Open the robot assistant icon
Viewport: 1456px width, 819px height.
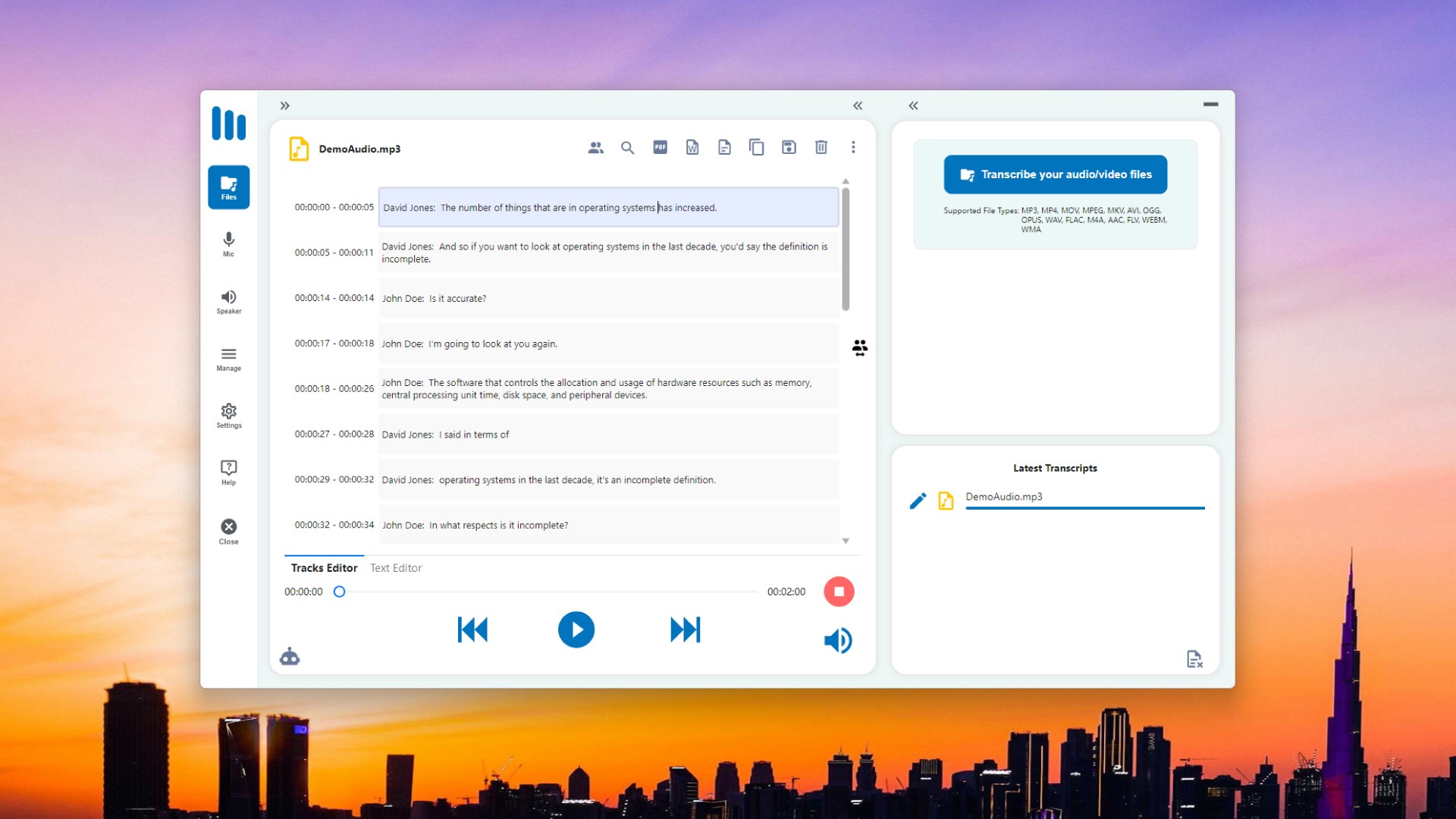(290, 657)
